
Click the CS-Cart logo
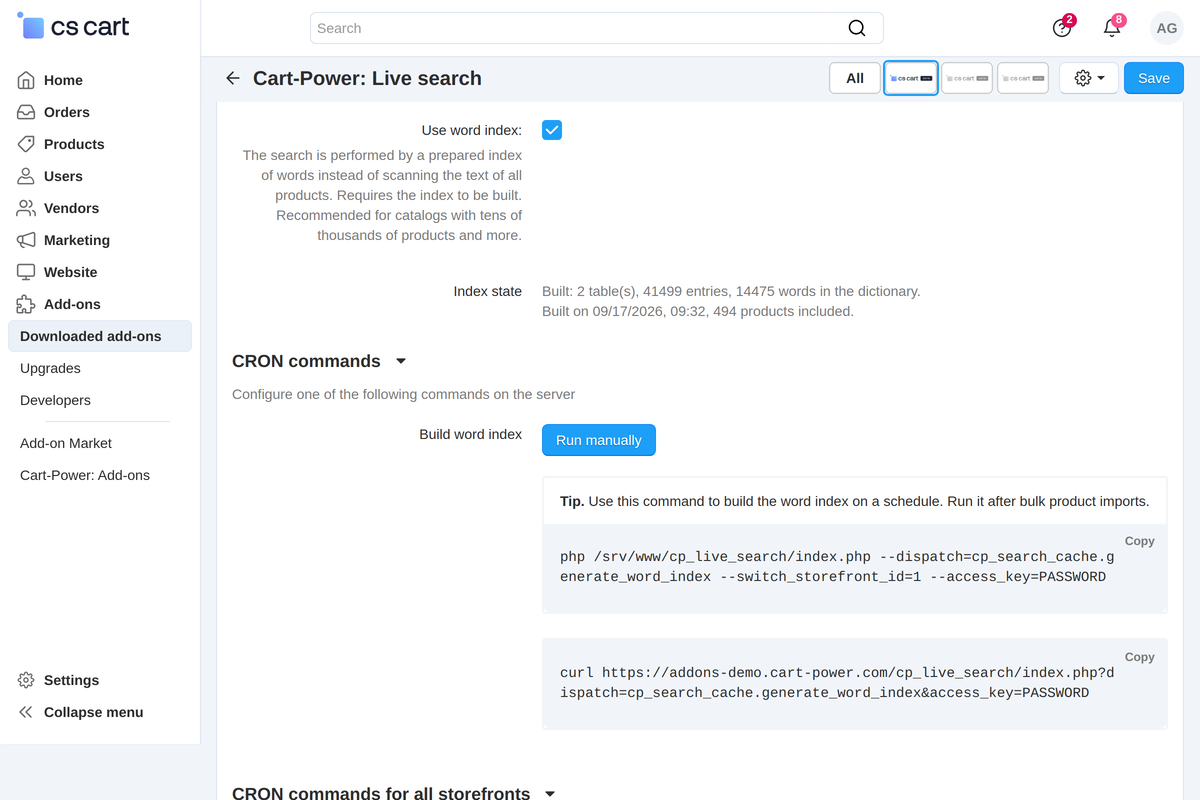tap(74, 27)
